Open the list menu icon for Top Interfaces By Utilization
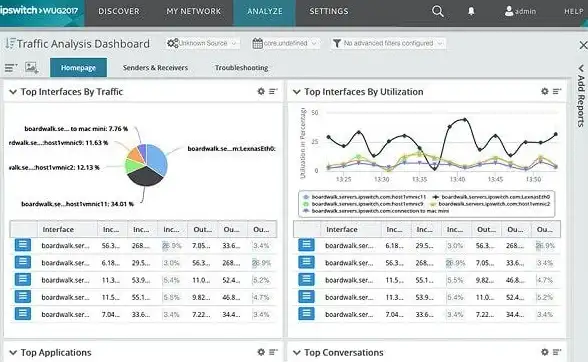 tap(557, 91)
